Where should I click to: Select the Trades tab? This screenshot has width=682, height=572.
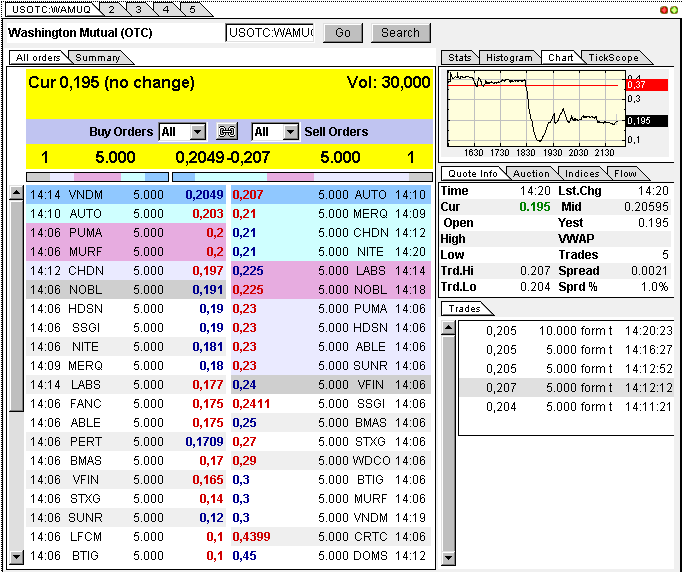464,308
